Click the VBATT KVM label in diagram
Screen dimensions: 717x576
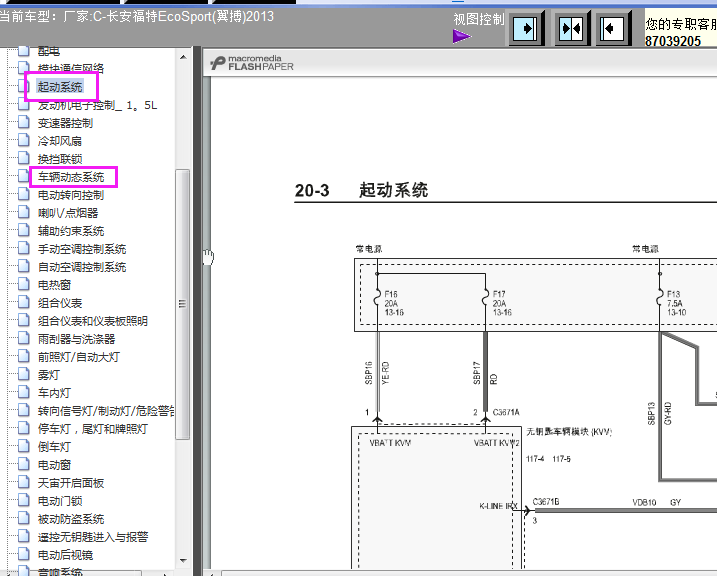point(391,443)
